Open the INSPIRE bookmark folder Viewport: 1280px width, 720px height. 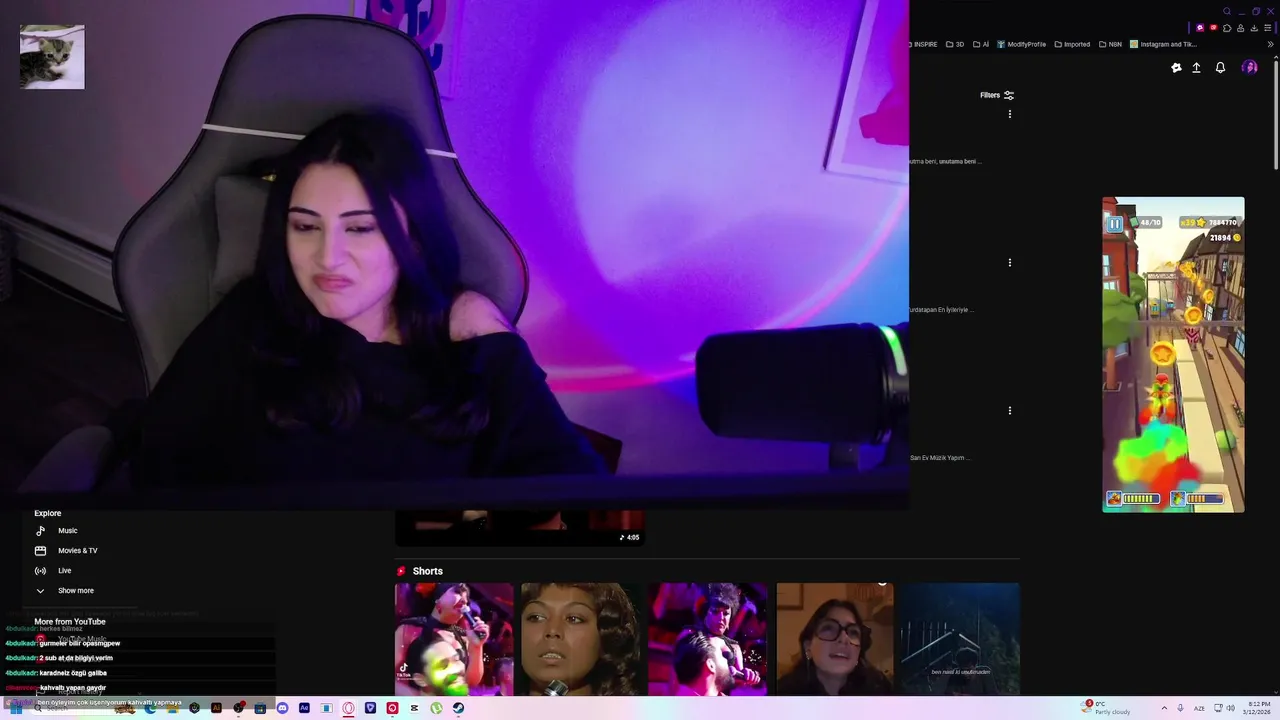pyautogui.click(x=925, y=44)
